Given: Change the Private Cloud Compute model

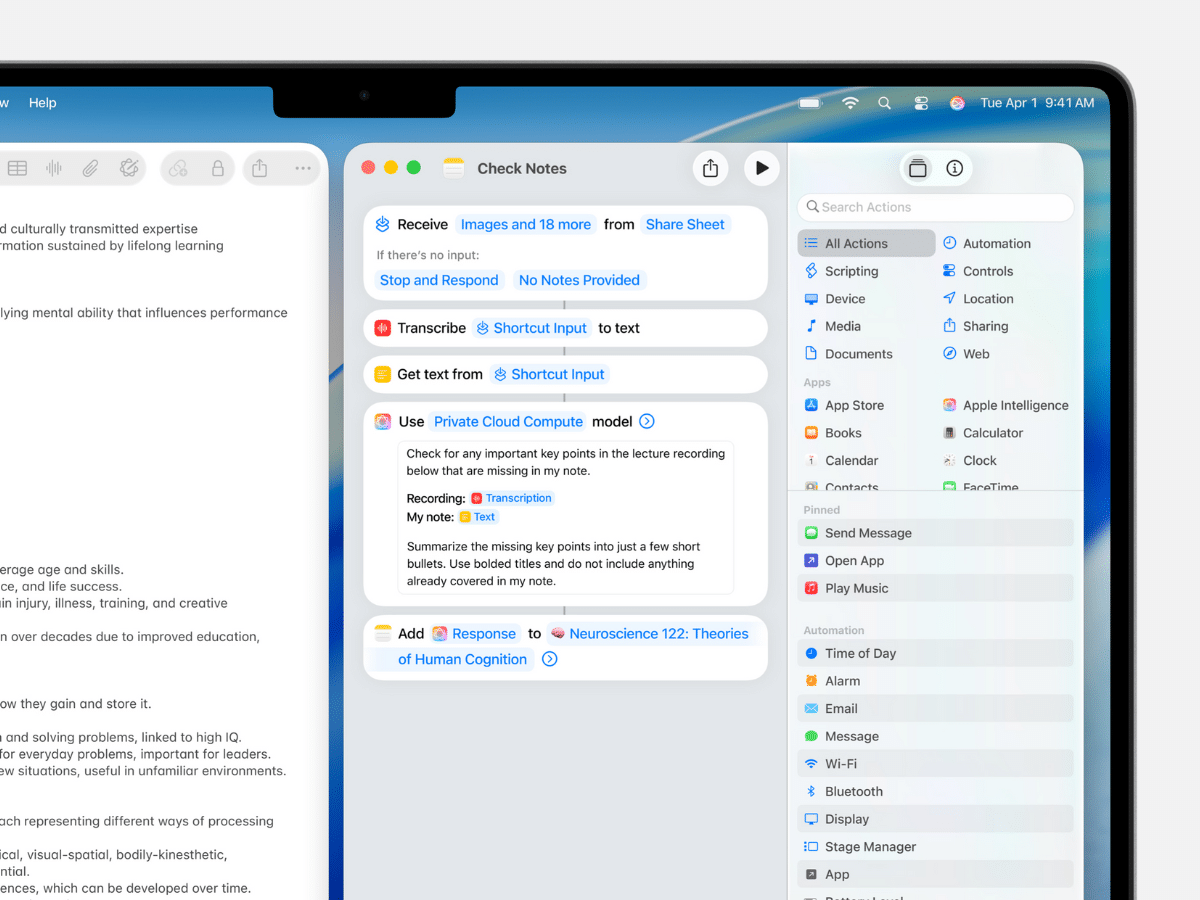Looking at the screenshot, I should [508, 422].
